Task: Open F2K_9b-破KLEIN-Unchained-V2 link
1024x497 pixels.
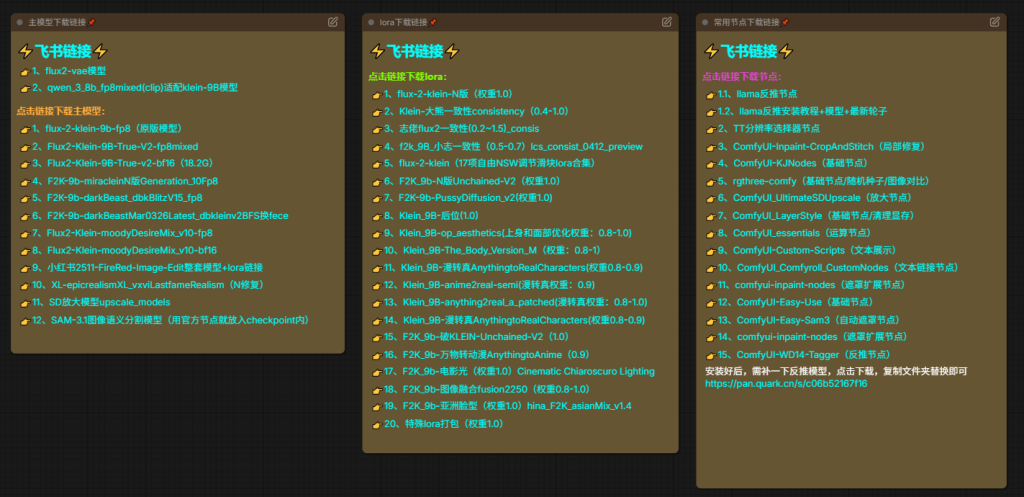Action: coord(477,337)
